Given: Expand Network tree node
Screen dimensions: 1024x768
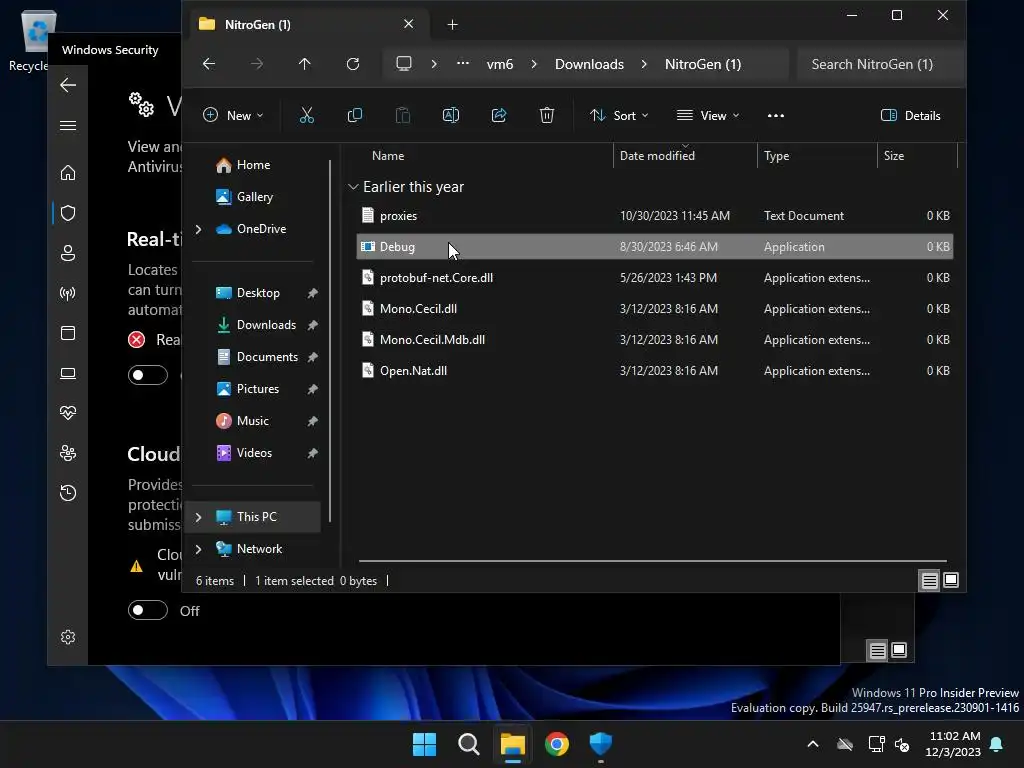Looking at the screenshot, I should coord(199,549).
